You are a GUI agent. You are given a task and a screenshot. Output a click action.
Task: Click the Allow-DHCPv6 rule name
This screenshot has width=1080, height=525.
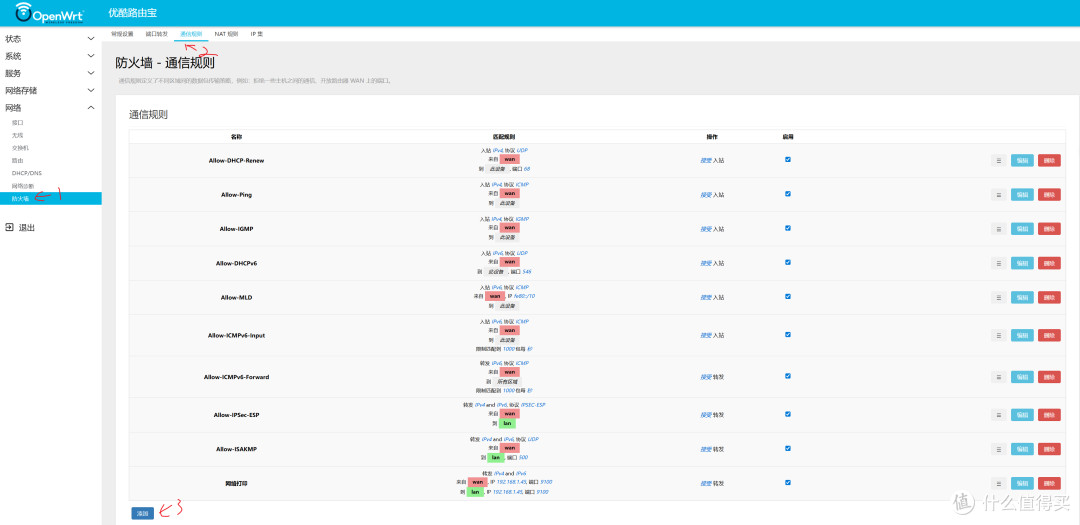point(236,263)
